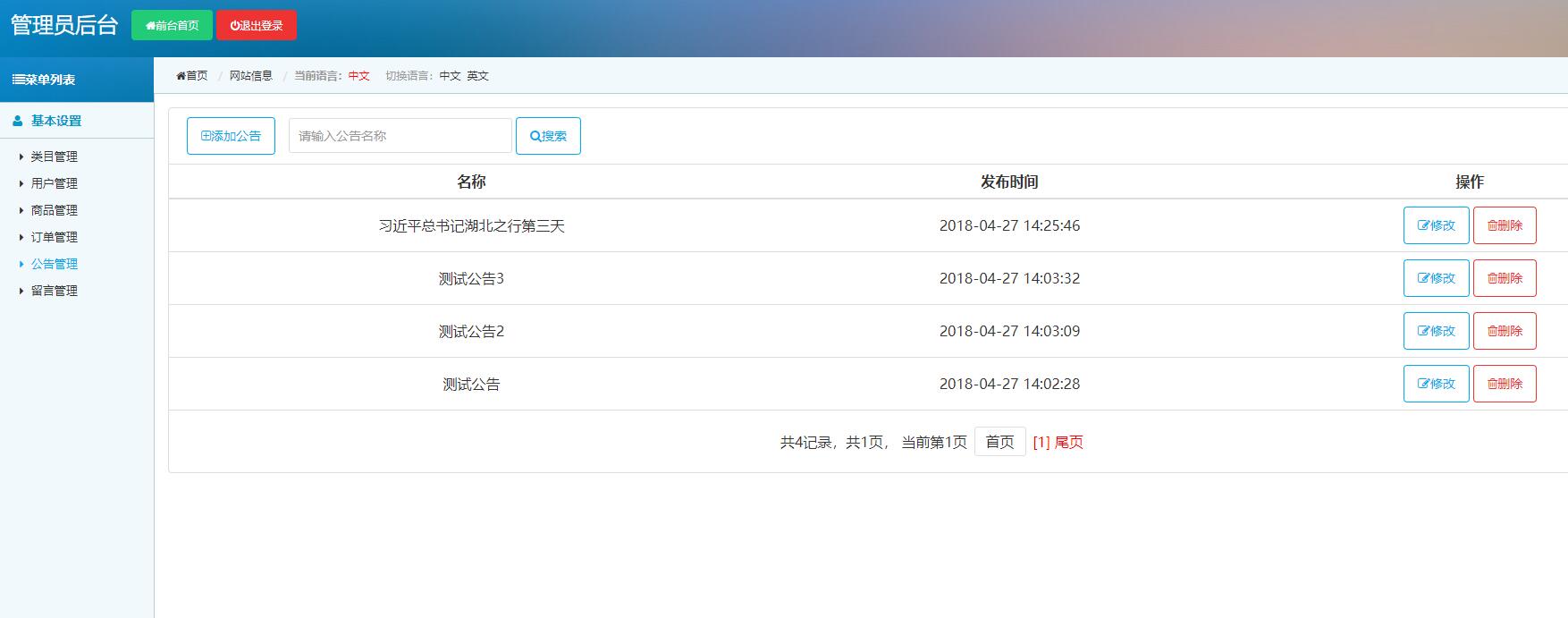Click 删除 in the 14:02:28 row

(1505, 384)
